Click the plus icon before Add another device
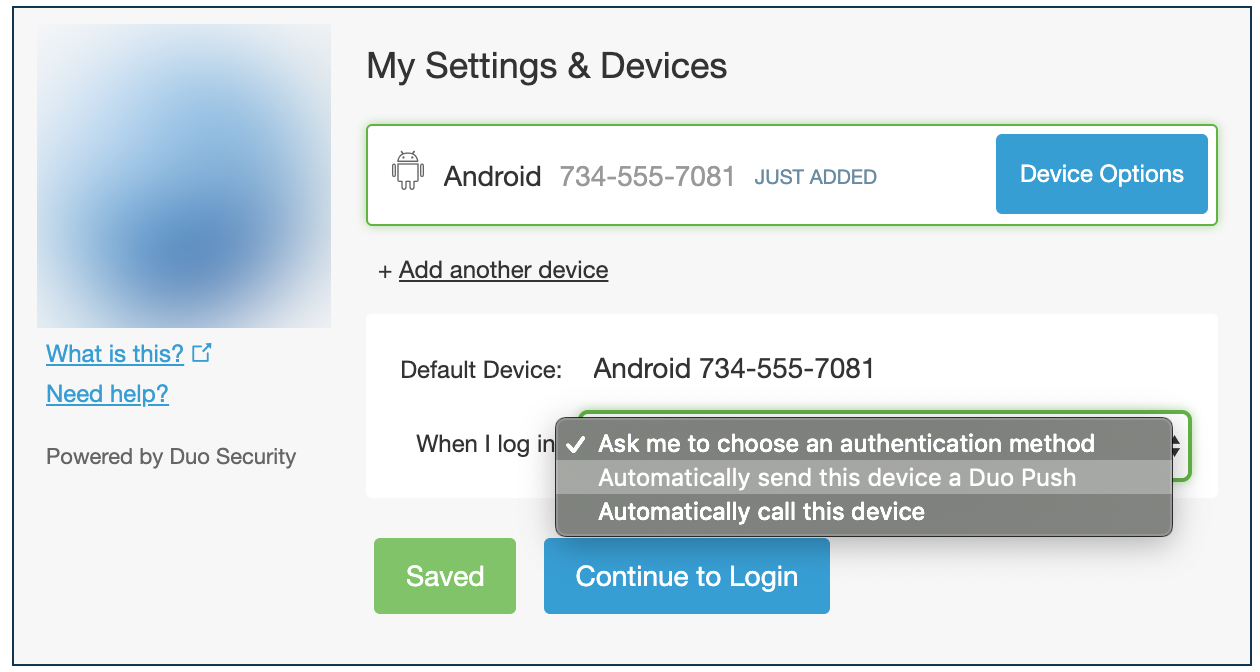 point(384,270)
